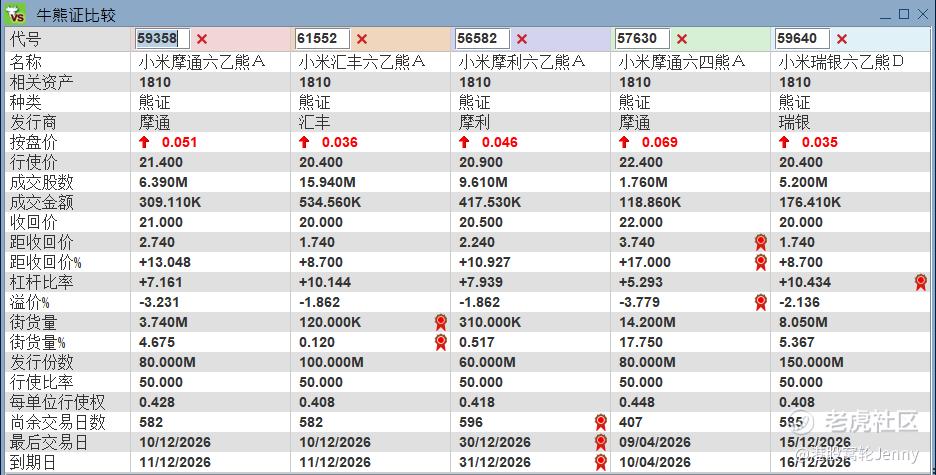Screen dimensions: 936x475
Task: Select the name 小米汇丰六乙熊A
Action: click(x=362, y=62)
